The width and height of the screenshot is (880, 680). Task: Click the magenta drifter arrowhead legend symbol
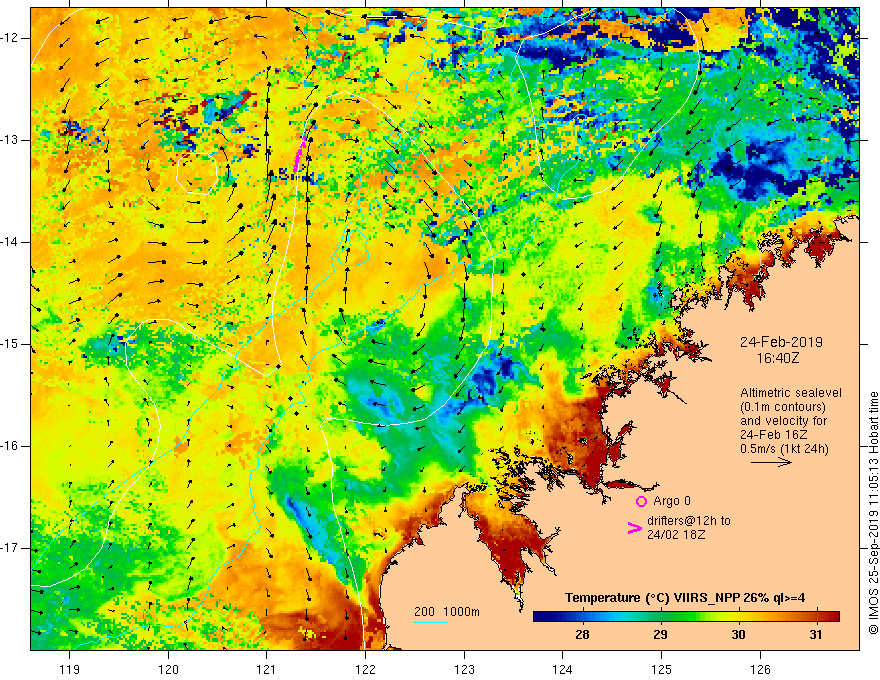[634, 528]
